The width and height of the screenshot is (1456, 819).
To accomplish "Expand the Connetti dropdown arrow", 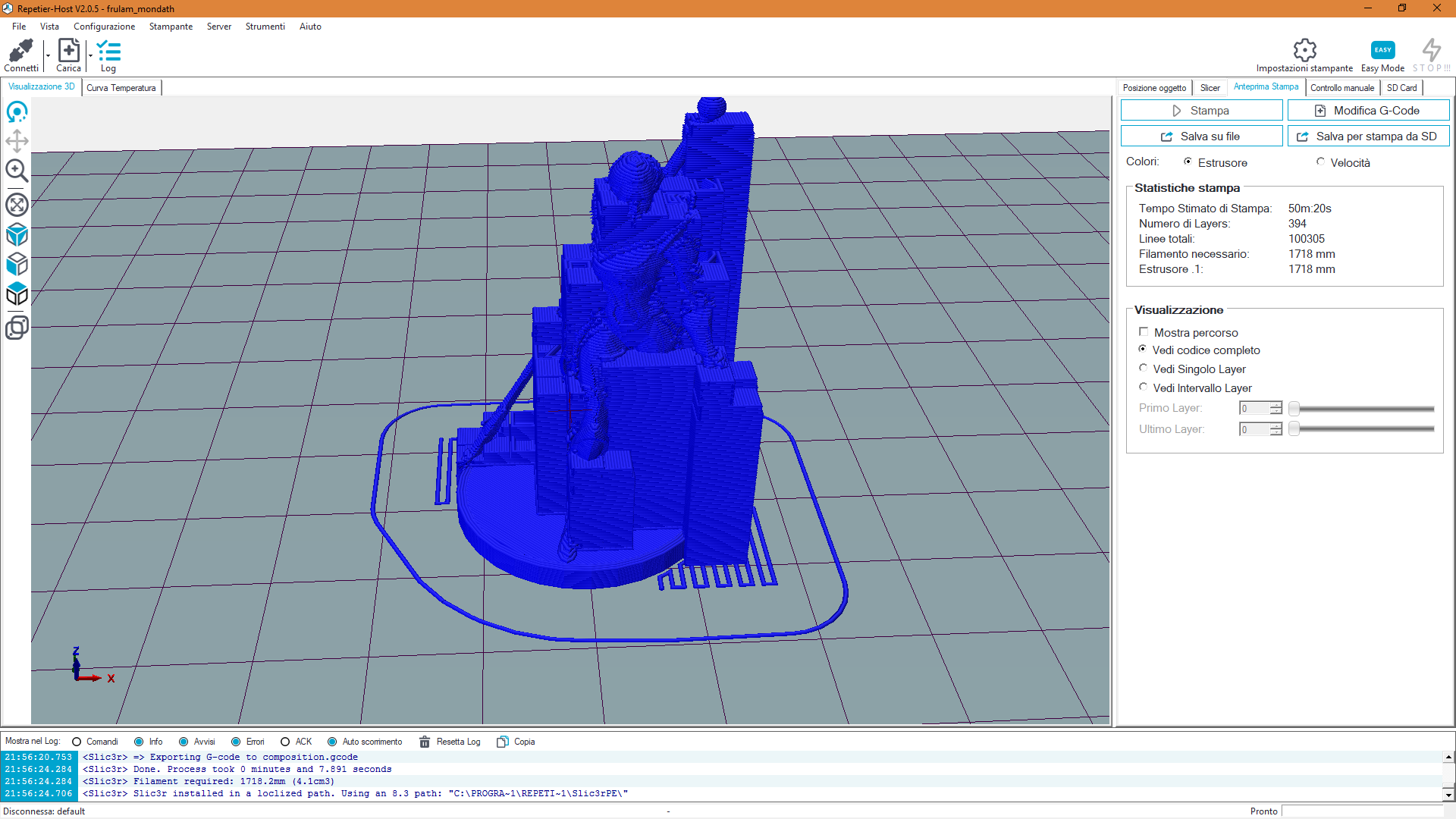I will coord(48,55).
